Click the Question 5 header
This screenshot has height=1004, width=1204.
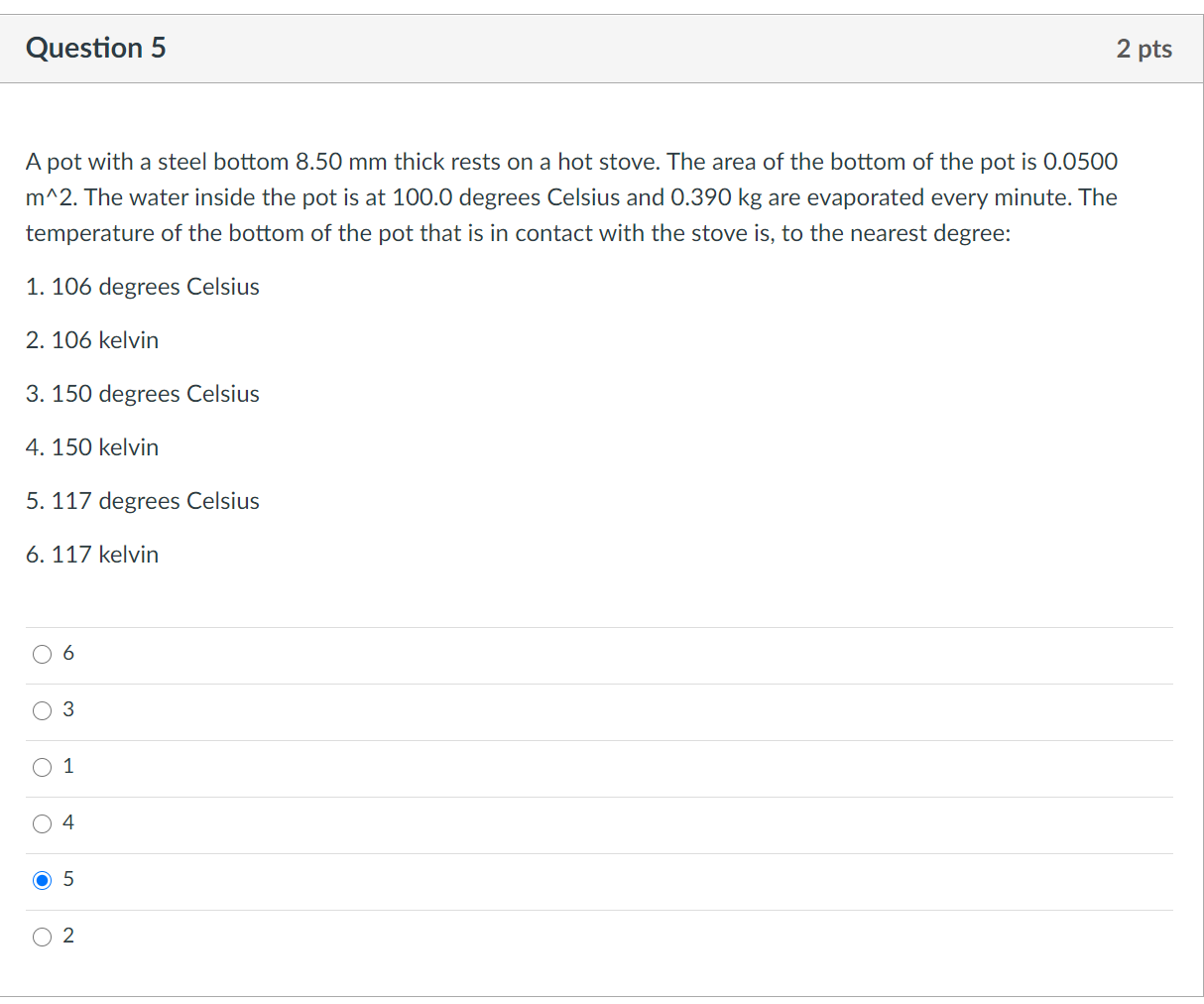pos(95,48)
